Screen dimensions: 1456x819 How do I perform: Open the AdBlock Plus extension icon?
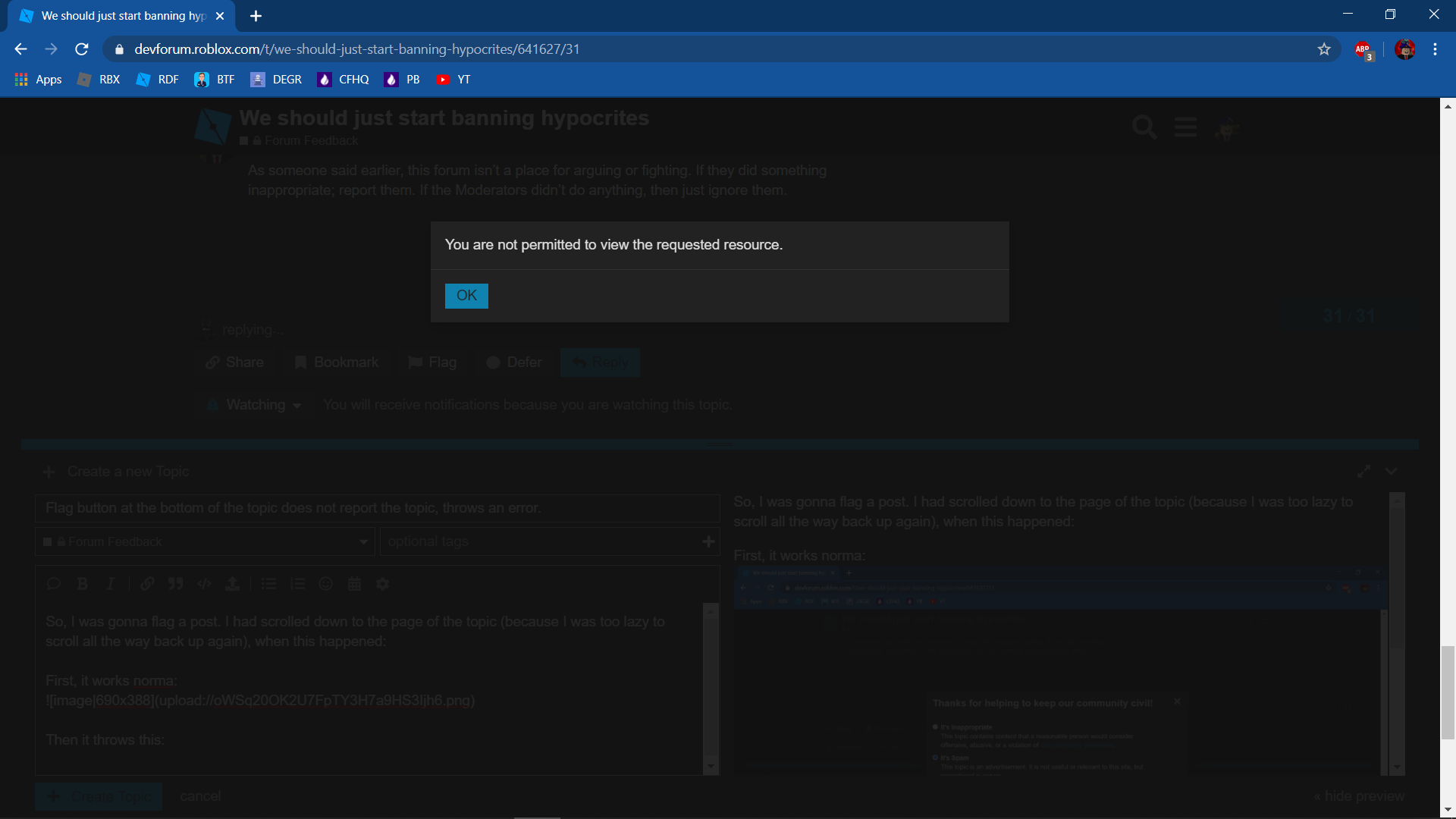pos(1363,50)
